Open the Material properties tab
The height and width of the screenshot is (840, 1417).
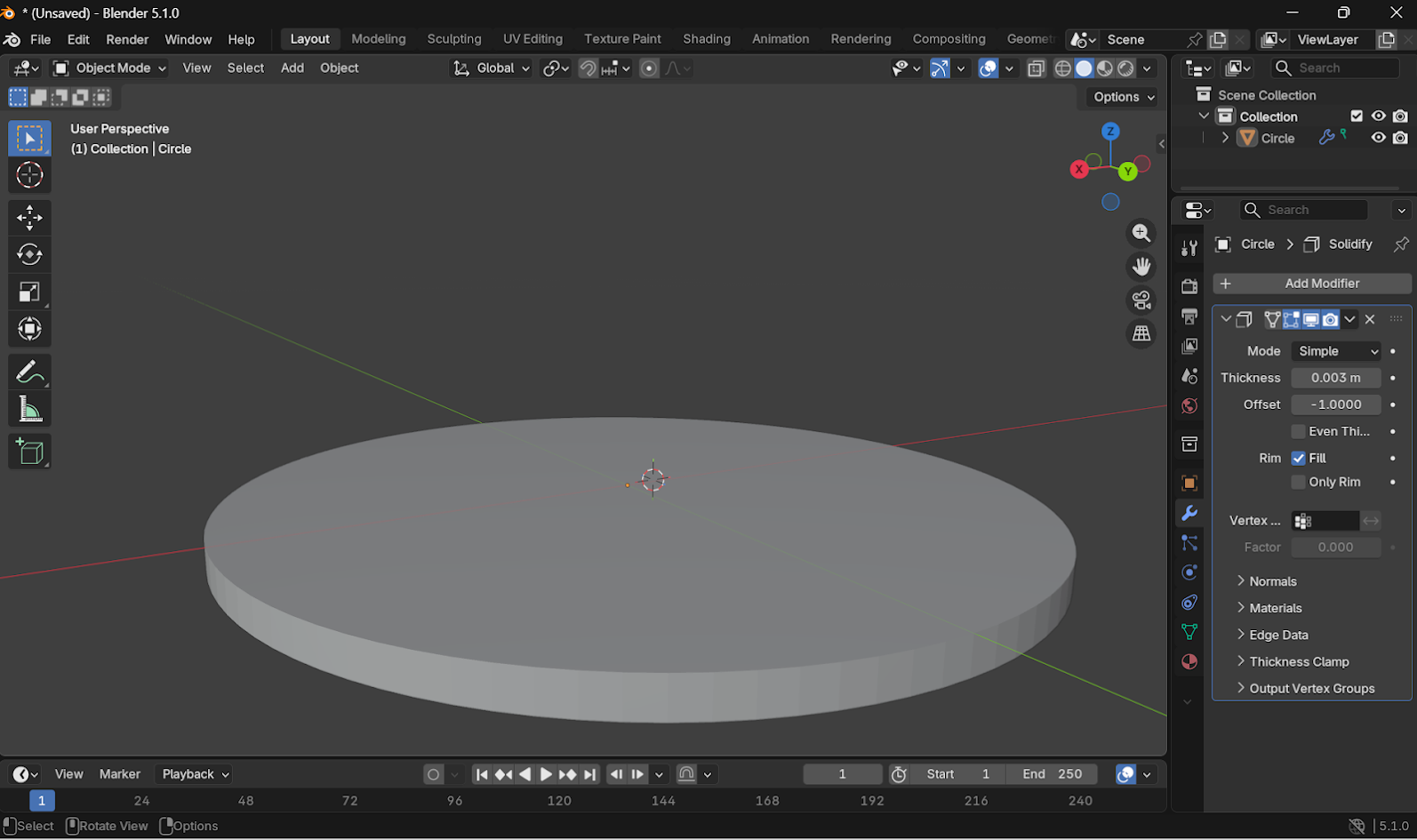click(1189, 662)
